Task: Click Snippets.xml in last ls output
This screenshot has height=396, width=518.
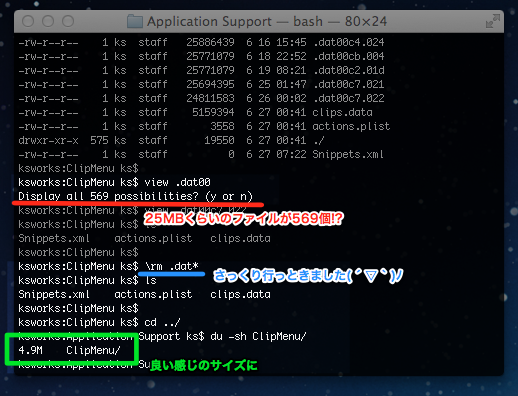Action: [54, 294]
